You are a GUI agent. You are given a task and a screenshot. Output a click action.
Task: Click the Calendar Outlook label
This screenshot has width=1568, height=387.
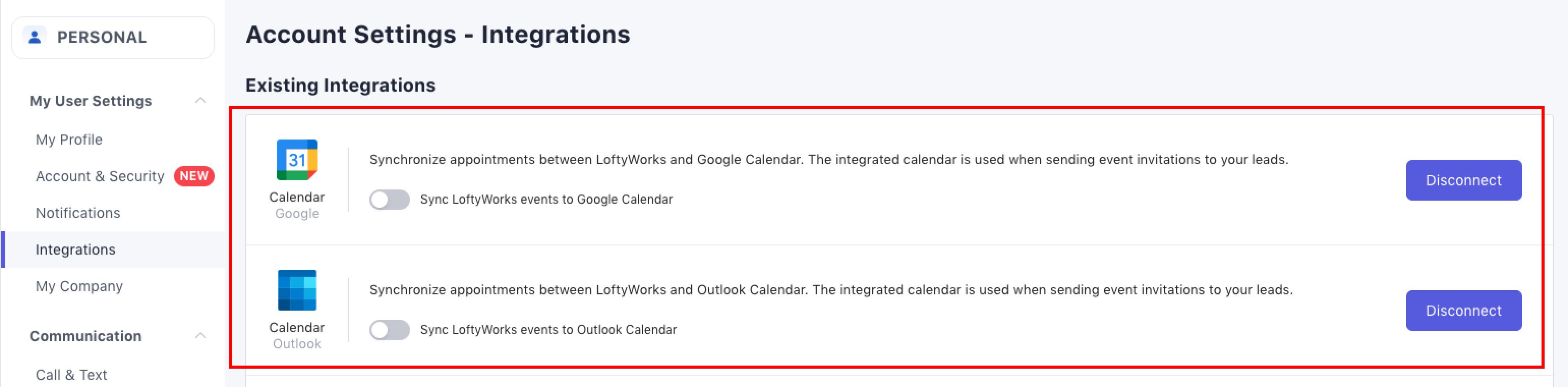(297, 335)
